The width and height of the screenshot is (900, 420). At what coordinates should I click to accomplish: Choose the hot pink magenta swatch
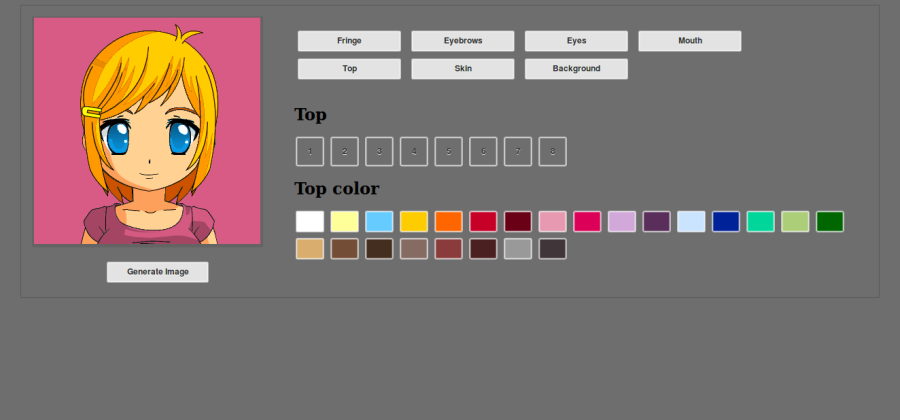(x=587, y=221)
